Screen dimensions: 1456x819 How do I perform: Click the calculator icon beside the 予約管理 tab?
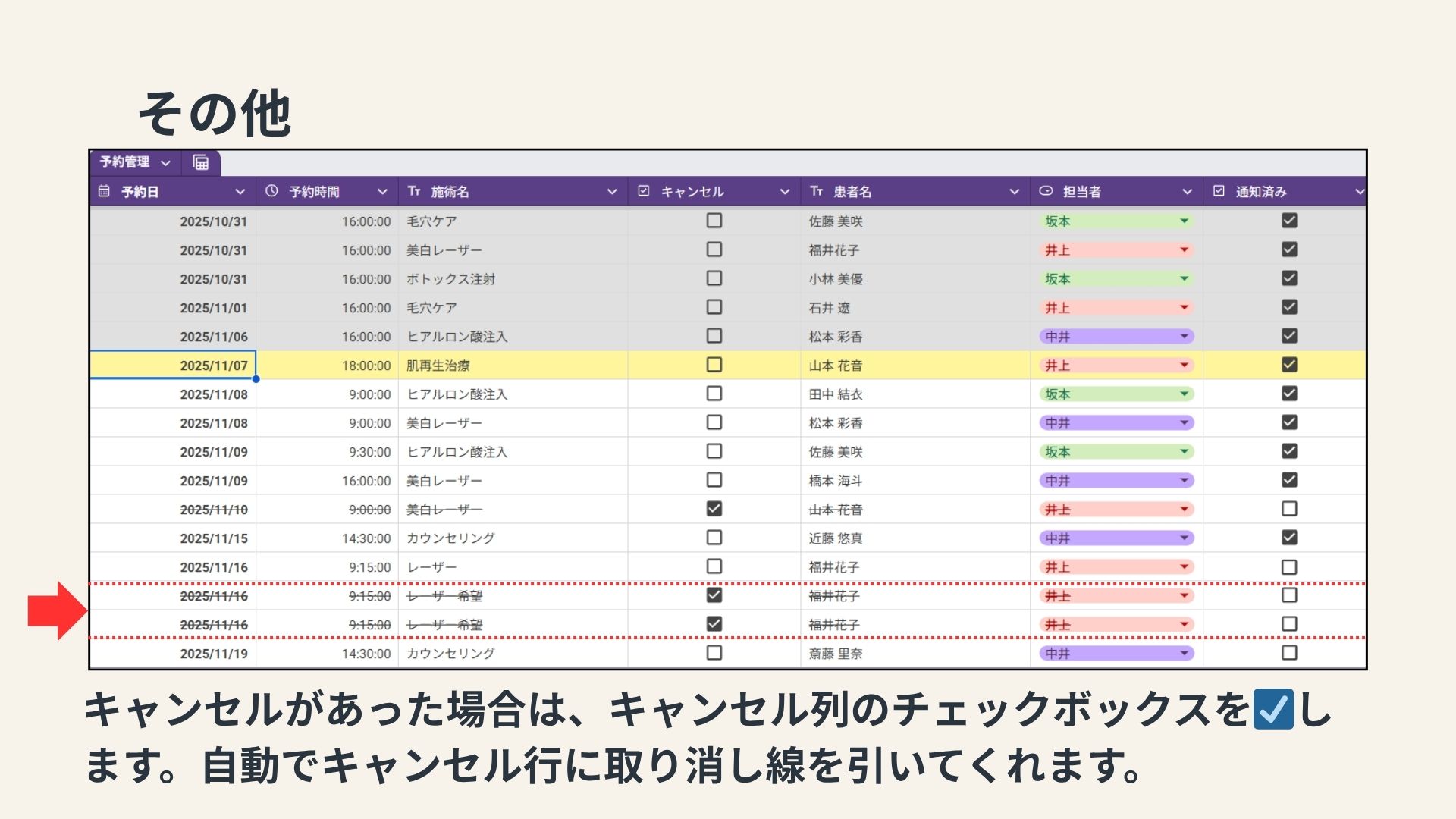click(201, 162)
